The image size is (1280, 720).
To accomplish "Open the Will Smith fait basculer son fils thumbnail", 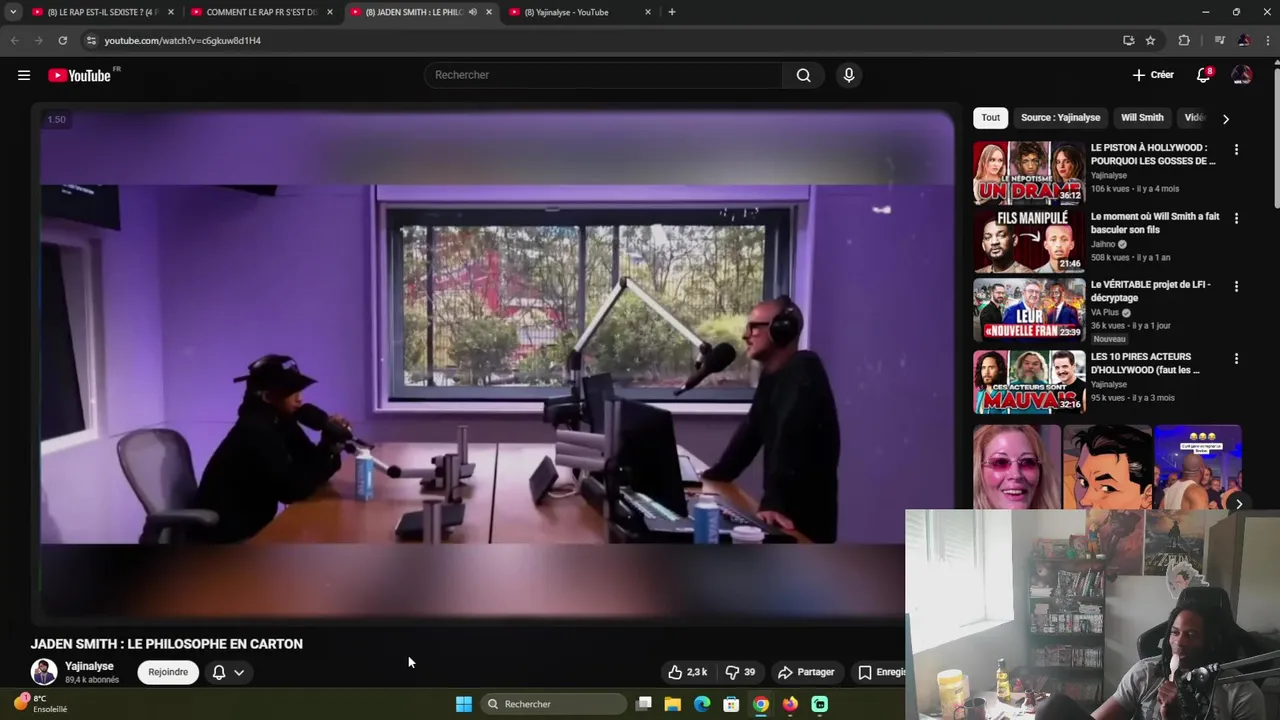I will coord(1029,241).
